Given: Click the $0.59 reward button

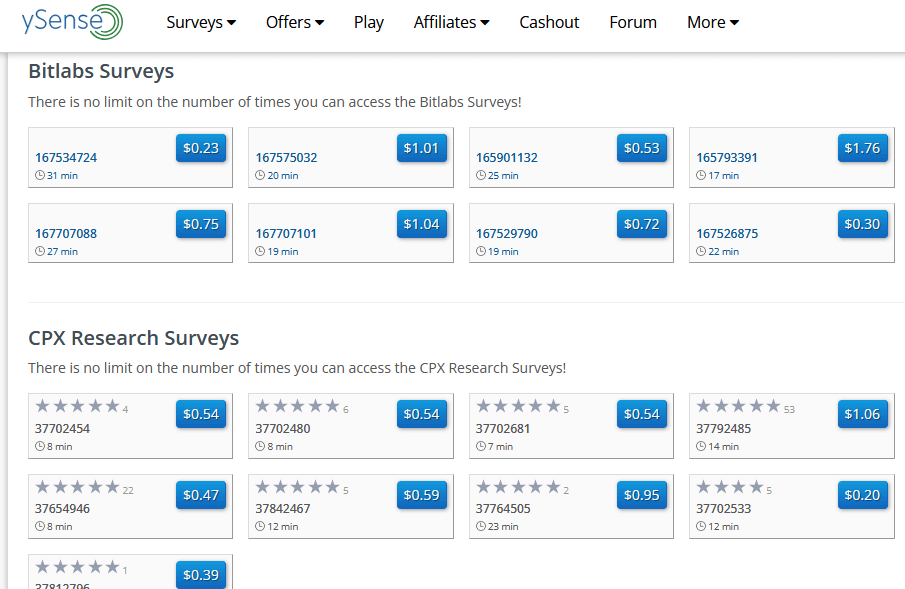Looking at the screenshot, I should (x=421, y=495).
